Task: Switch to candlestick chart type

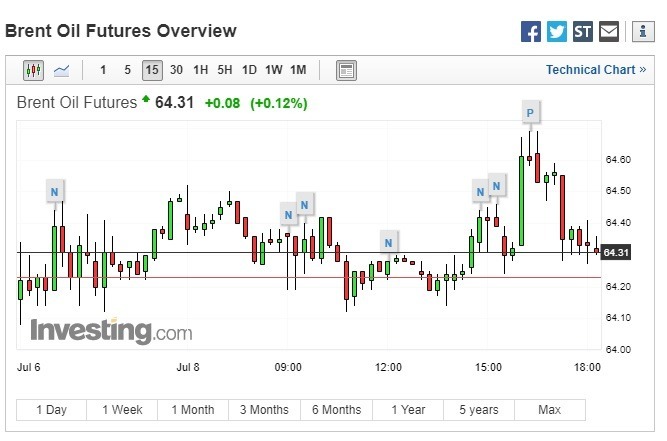Action: click(x=33, y=70)
